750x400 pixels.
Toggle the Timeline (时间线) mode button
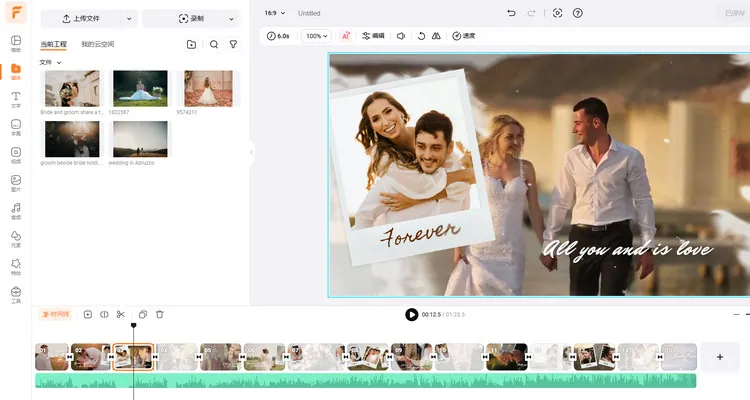click(x=55, y=314)
